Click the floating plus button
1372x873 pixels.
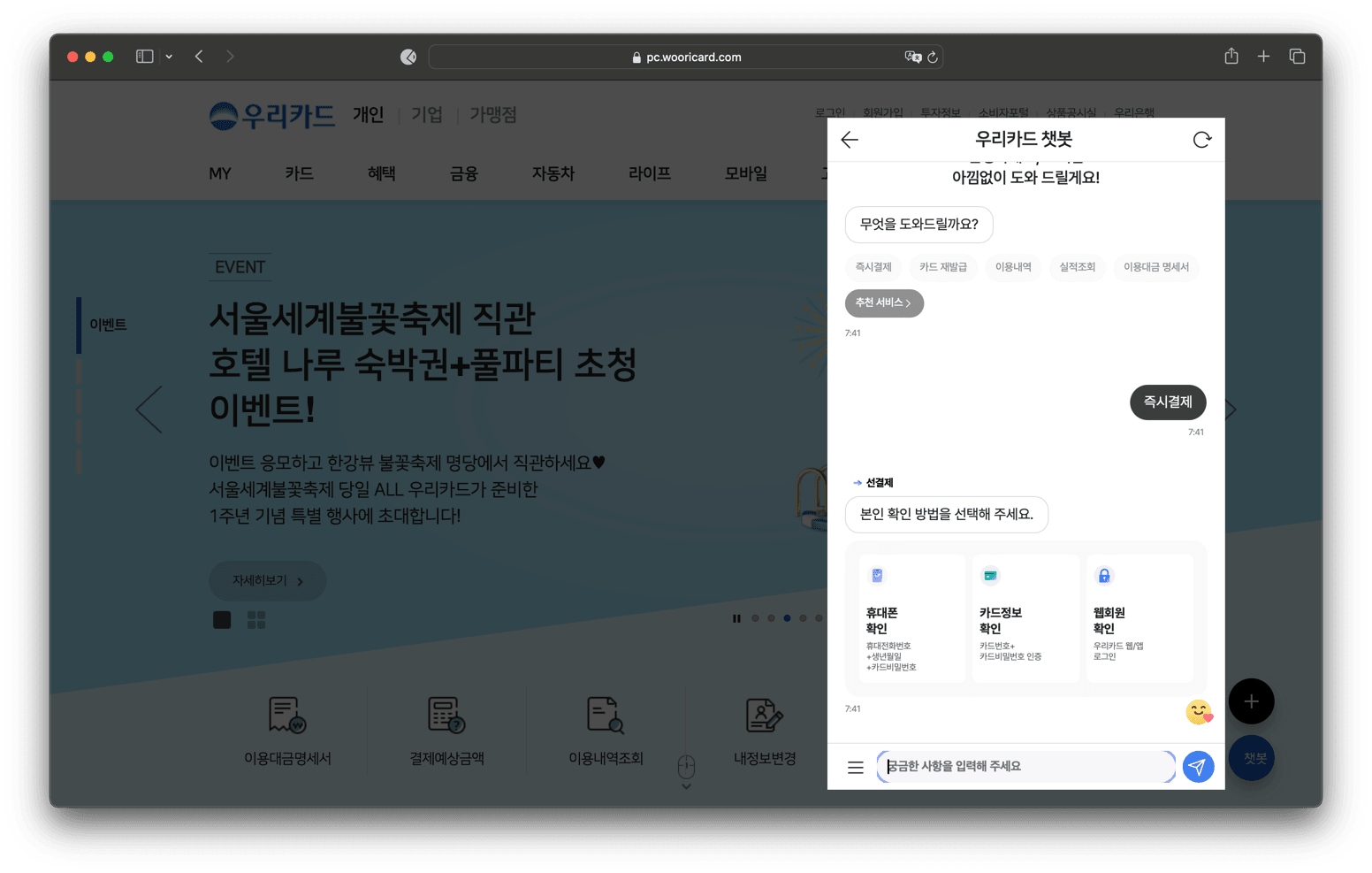[x=1251, y=701]
